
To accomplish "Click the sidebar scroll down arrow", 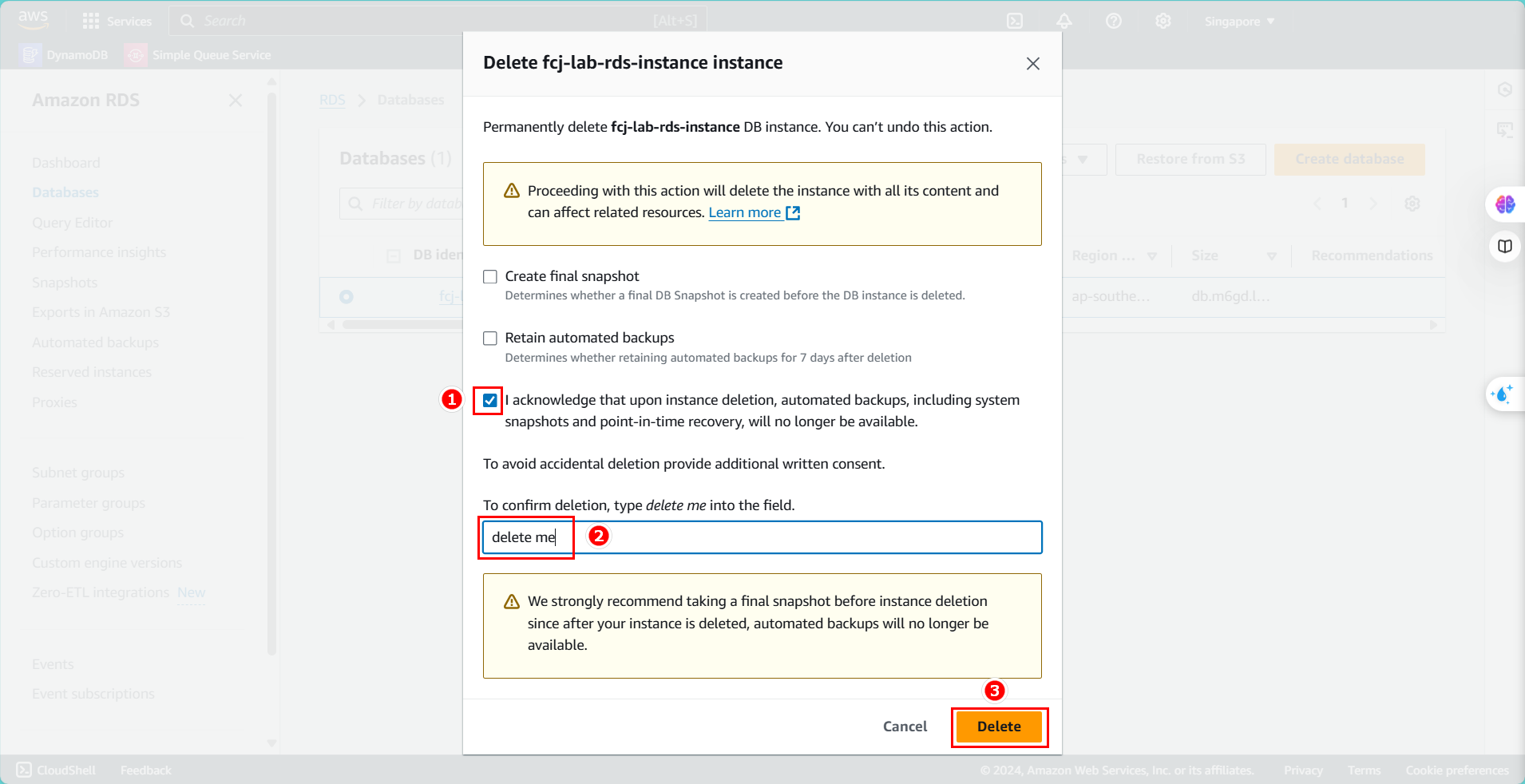I will (x=271, y=743).
